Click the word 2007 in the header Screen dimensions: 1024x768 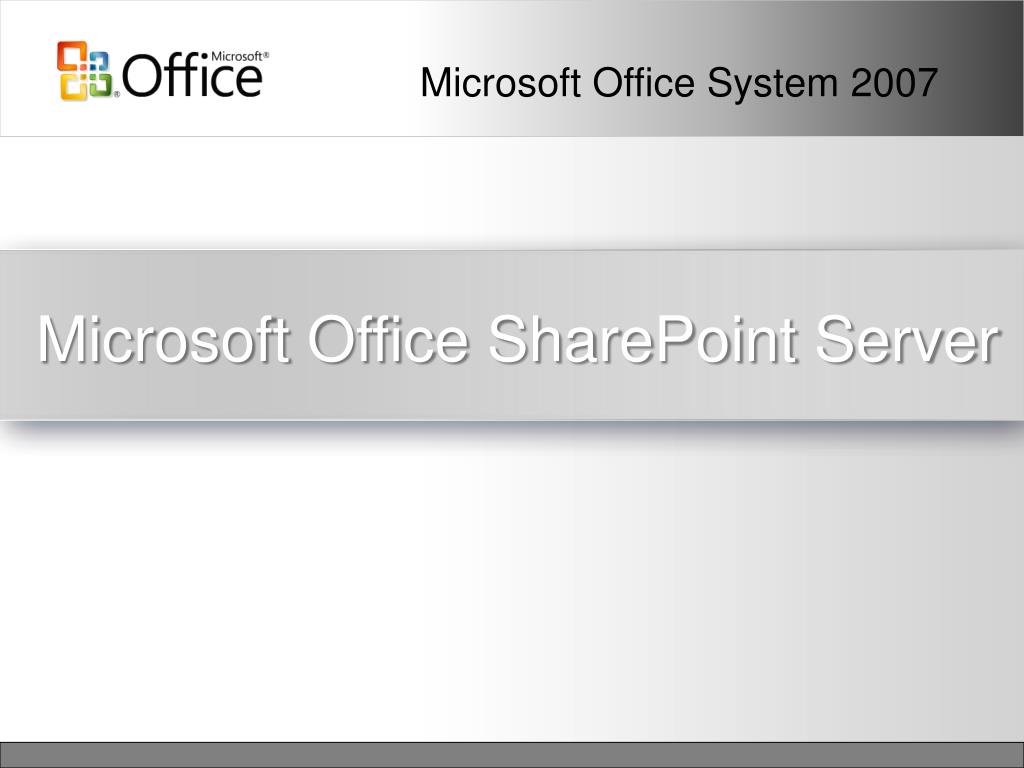tap(894, 82)
